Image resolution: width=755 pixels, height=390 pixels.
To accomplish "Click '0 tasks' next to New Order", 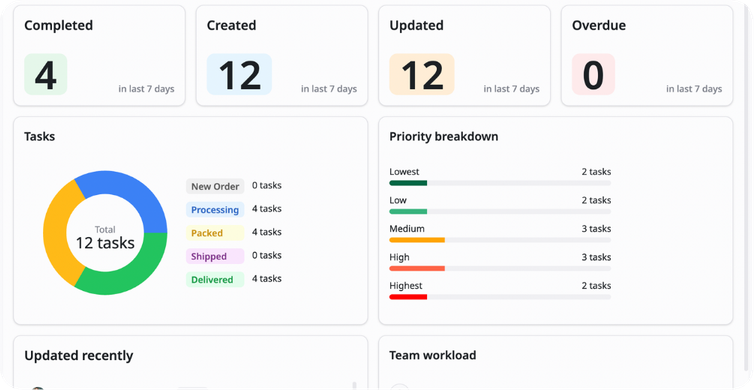I will pyautogui.click(x=267, y=185).
